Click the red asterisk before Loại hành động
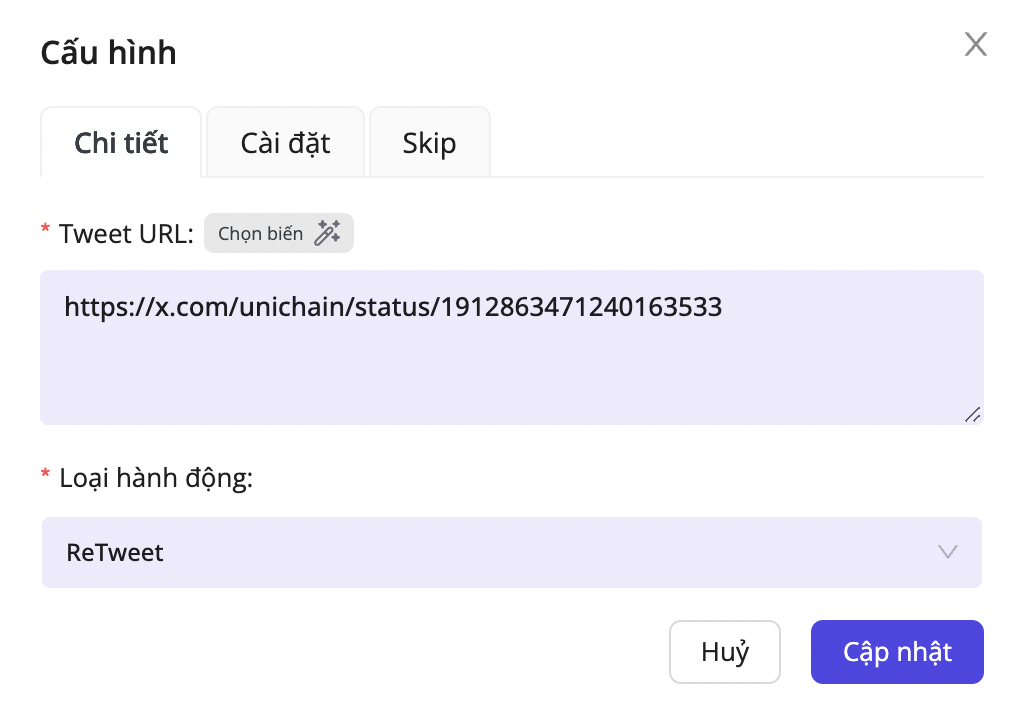 pos(45,477)
